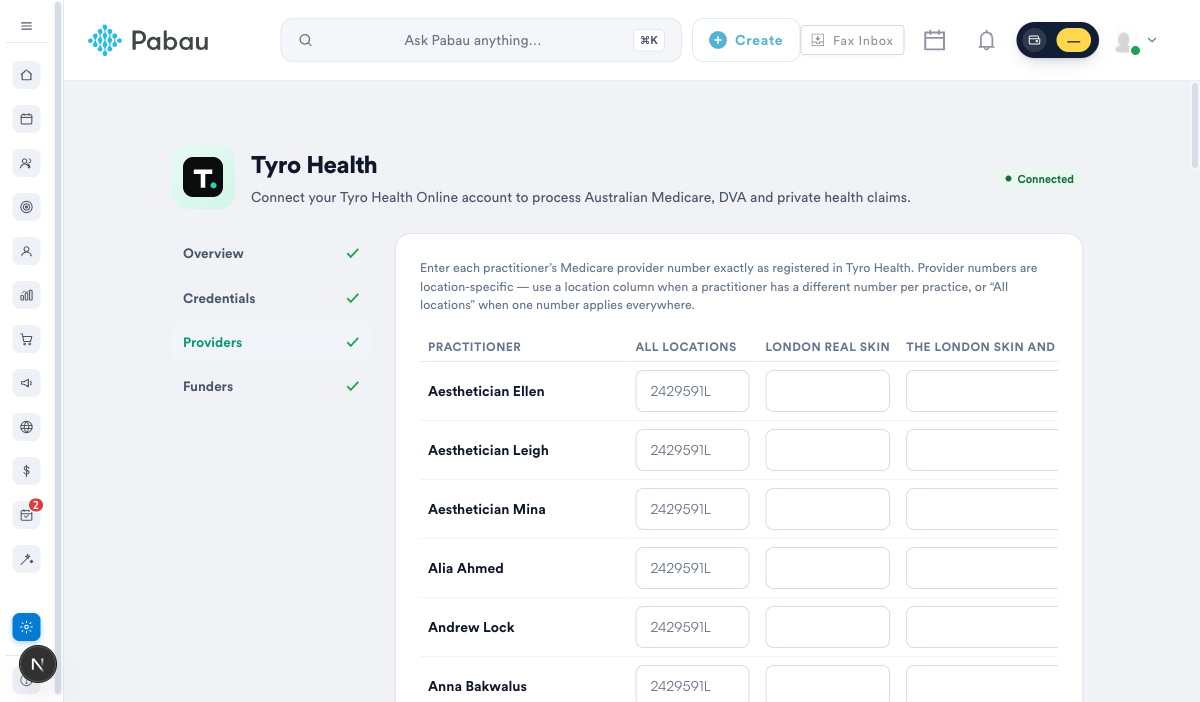Click the PRACTITIONER column header
This screenshot has height=702, width=1200.
pyautogui.click(x=474, y=347)
